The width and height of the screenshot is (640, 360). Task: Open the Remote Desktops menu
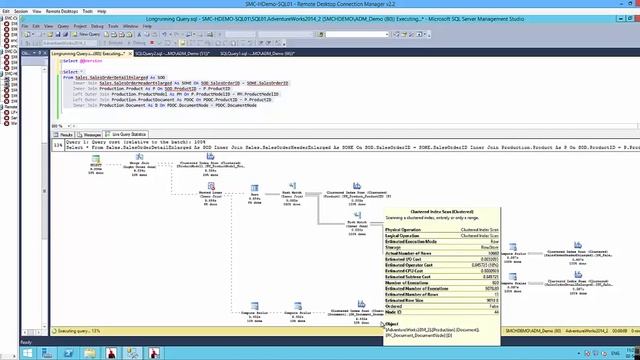click(x=62, y=11)
